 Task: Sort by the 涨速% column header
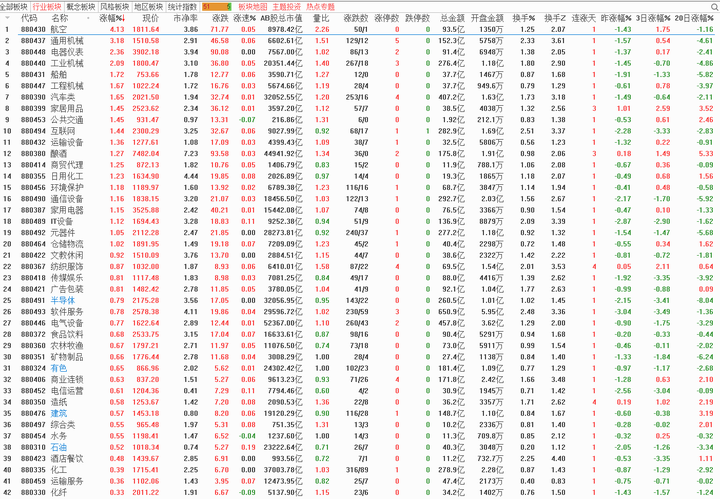tap(245, 18)
